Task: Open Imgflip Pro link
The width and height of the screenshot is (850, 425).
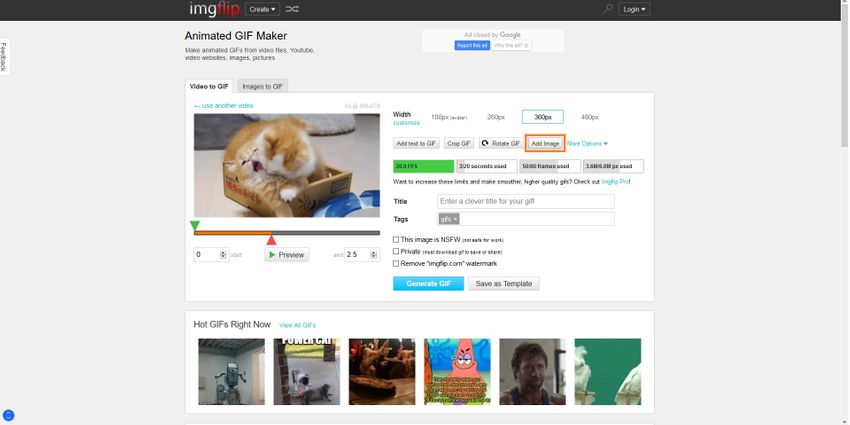Action: (x=615, y=182)
